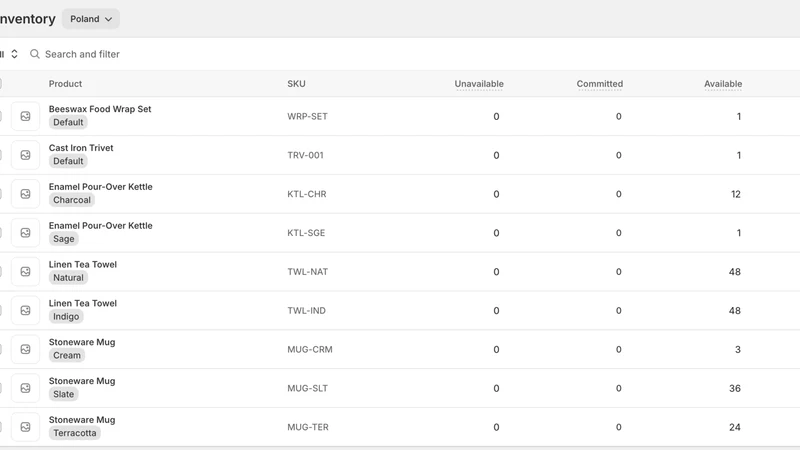Click image icon for Terracotta Stoneware Mug
Viewport: 800px width, 450px height.
coord(26,427)
